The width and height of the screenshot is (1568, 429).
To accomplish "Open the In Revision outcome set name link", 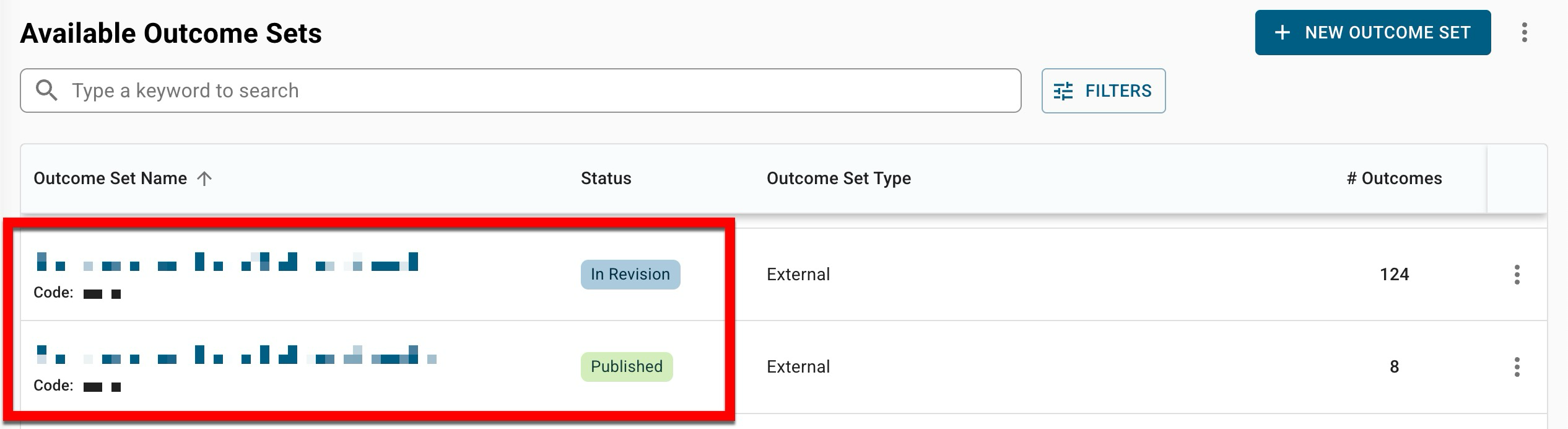I will pos(227,262).
